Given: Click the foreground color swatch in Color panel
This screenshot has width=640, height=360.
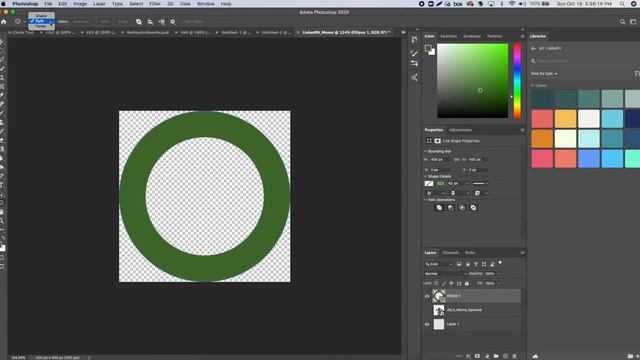Looking at the screenshot, I should 428,49.
